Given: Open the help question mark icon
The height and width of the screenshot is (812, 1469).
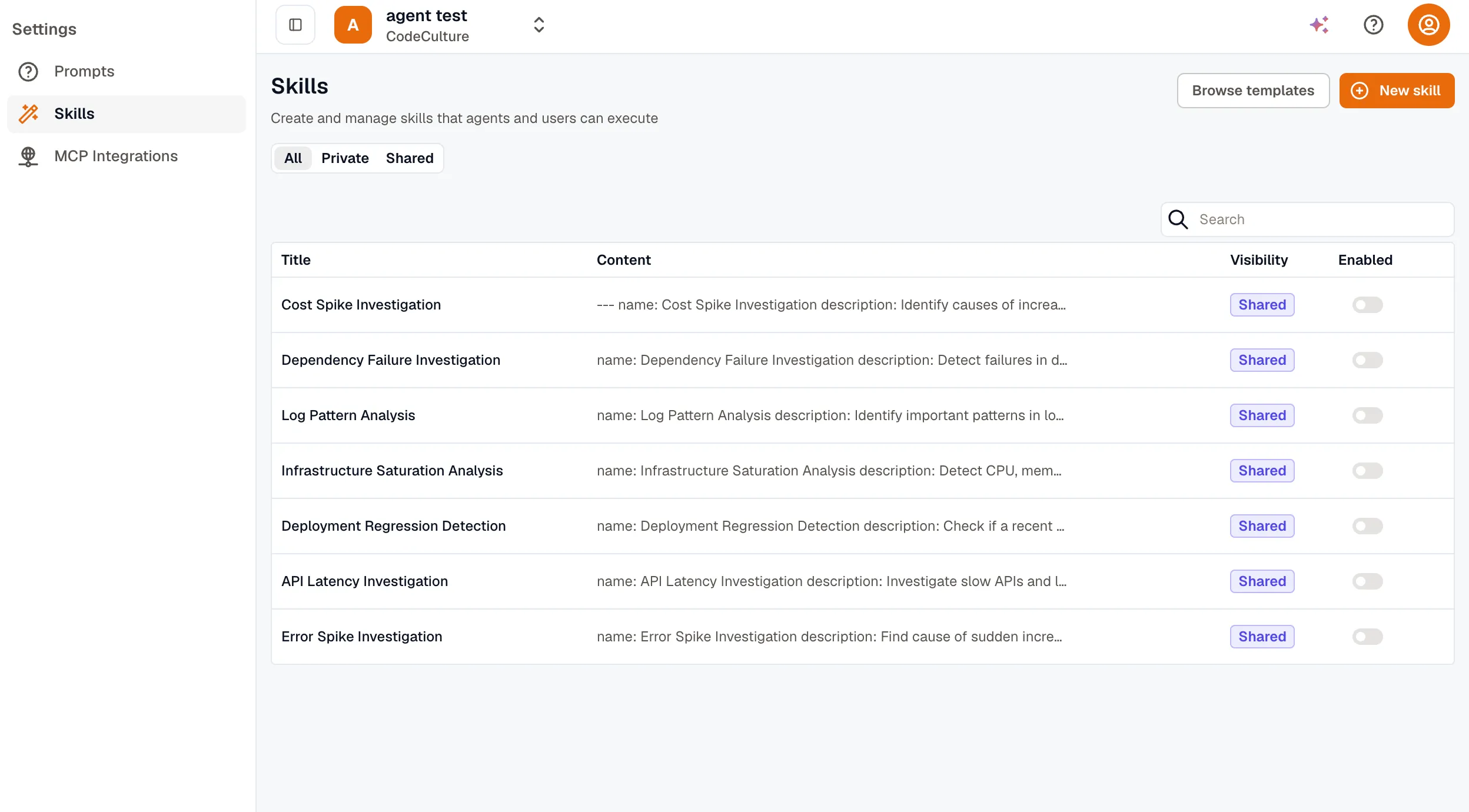Looking at the screenshot, I should (1373, 25).
